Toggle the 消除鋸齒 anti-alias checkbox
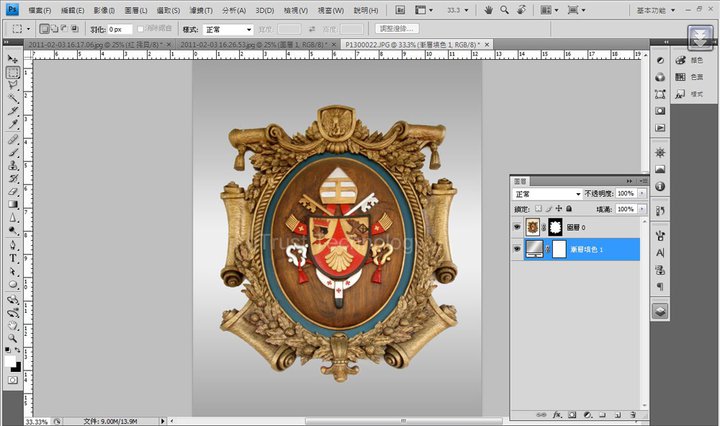This screenshot has width=720, height=426. [141, 29]
